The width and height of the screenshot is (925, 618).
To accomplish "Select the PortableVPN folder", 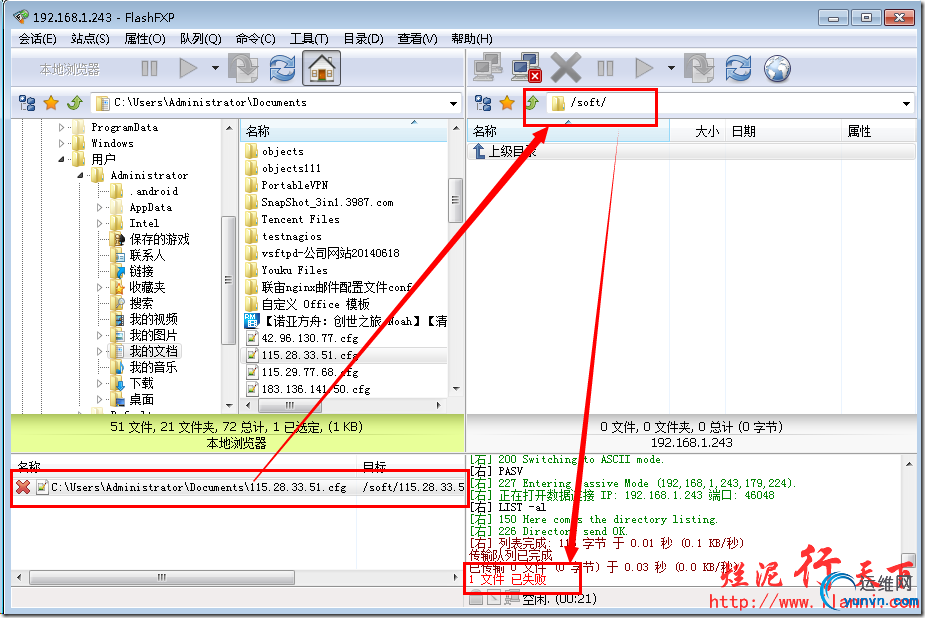I will coord(294,185).
